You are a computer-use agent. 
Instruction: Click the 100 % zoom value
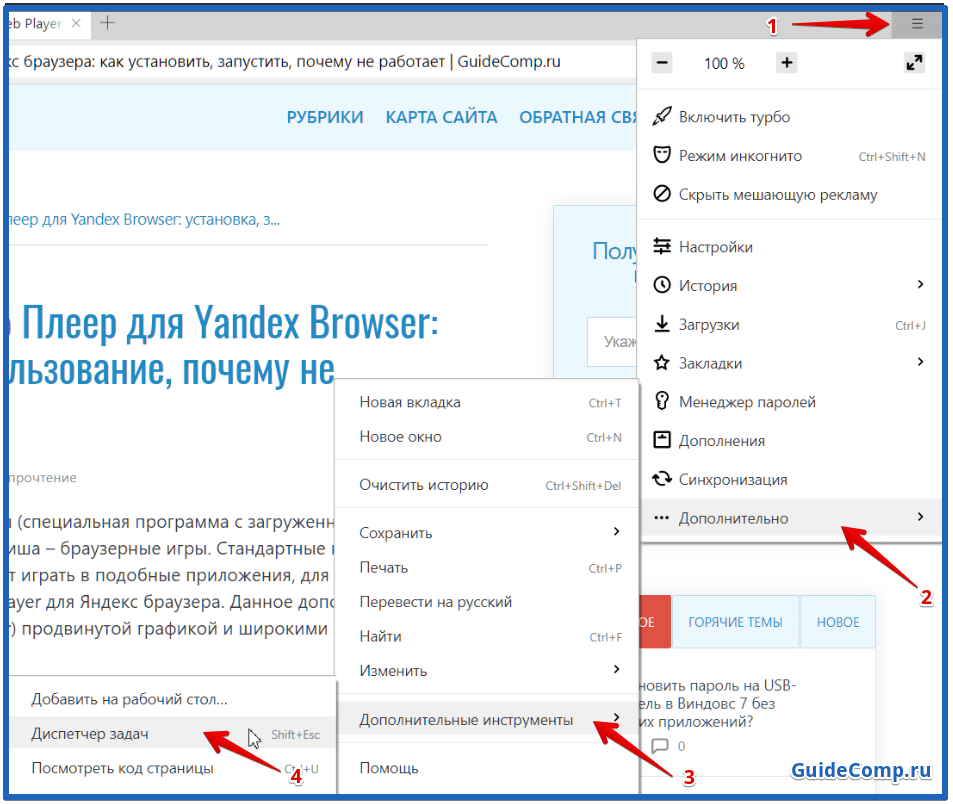[724, 63]
